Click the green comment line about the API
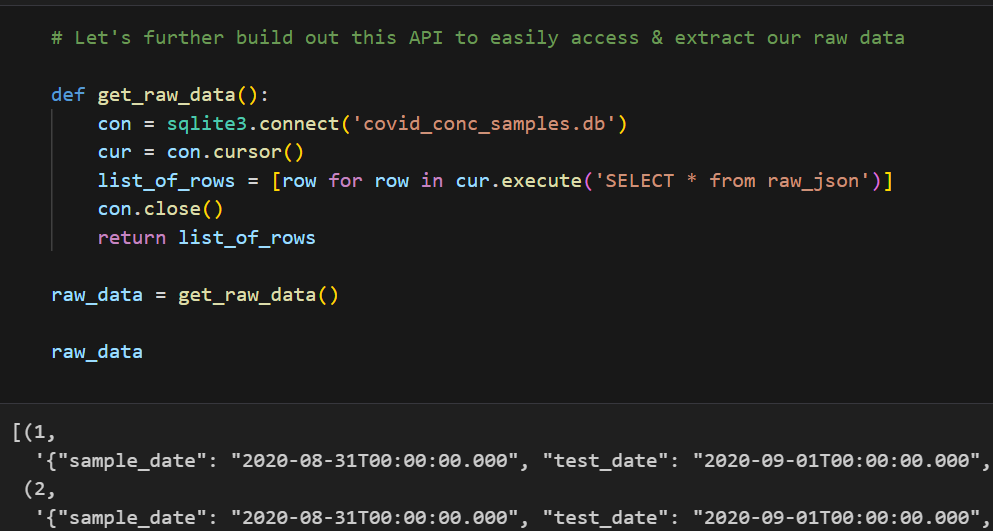 [x=477, y=38]
